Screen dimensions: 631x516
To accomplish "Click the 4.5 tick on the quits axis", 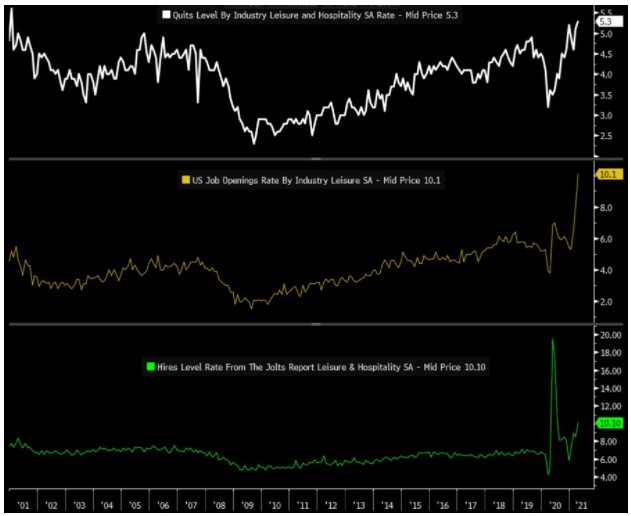I will tap(606, 55).
